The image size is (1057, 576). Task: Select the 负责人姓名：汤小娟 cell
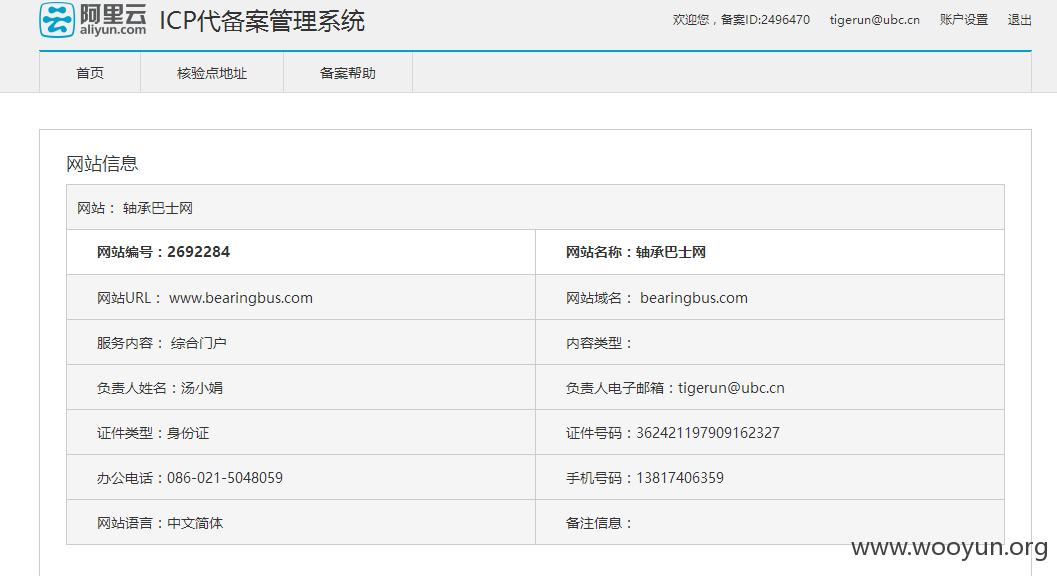pos(301,388)
